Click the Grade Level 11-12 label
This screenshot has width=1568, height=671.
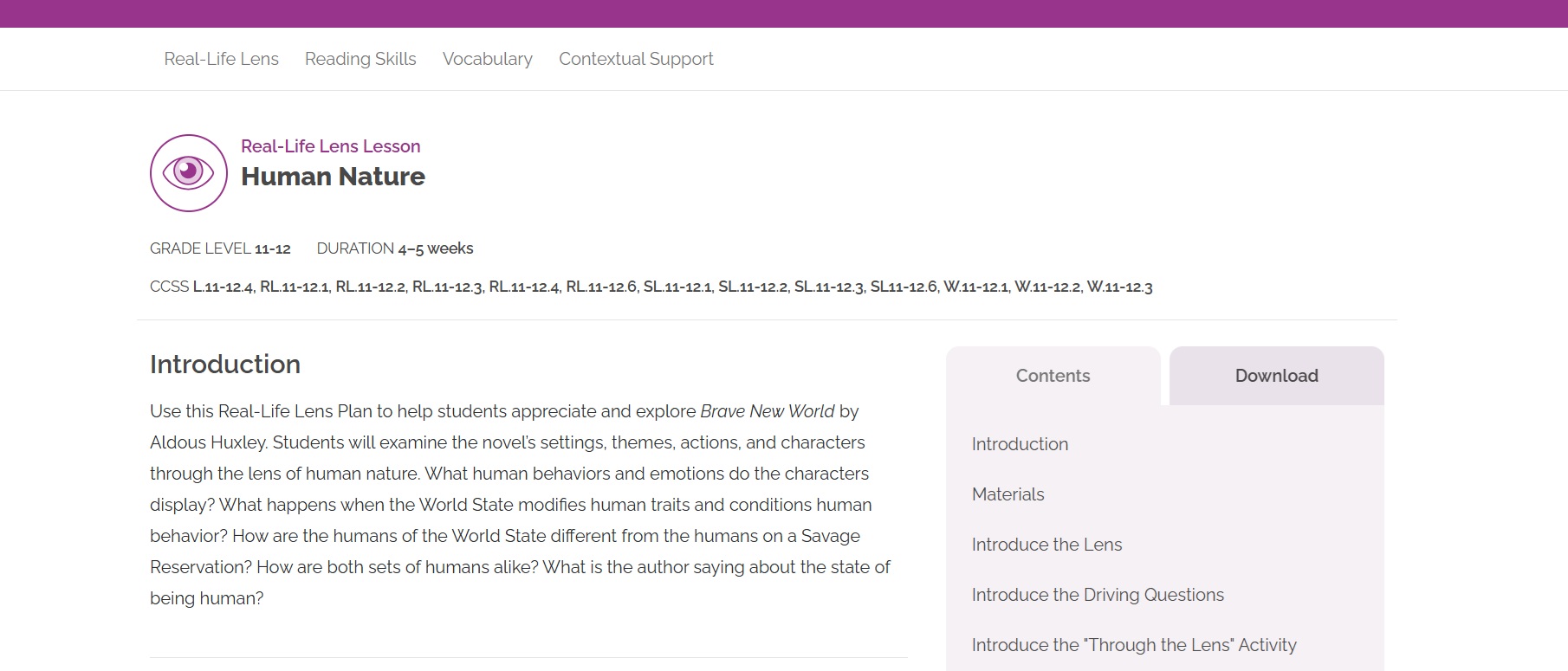(x=220, y=248)
